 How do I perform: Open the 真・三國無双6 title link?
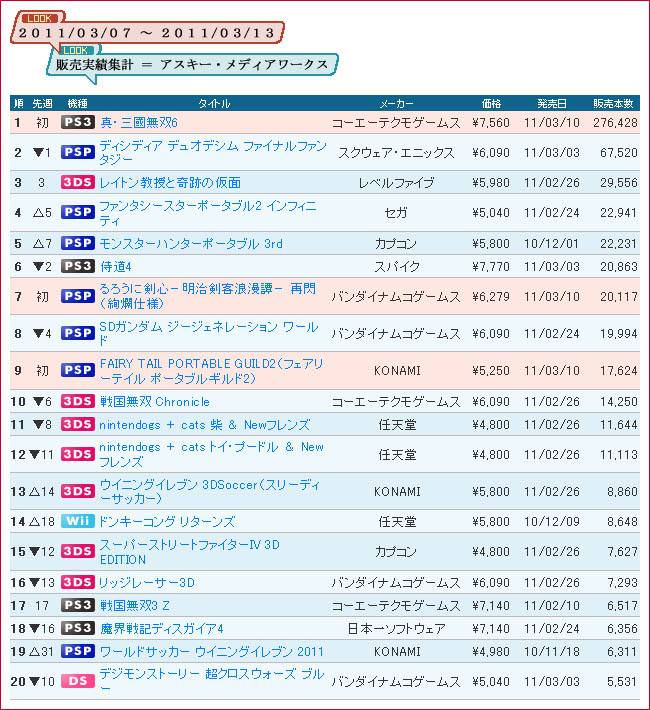139,122
